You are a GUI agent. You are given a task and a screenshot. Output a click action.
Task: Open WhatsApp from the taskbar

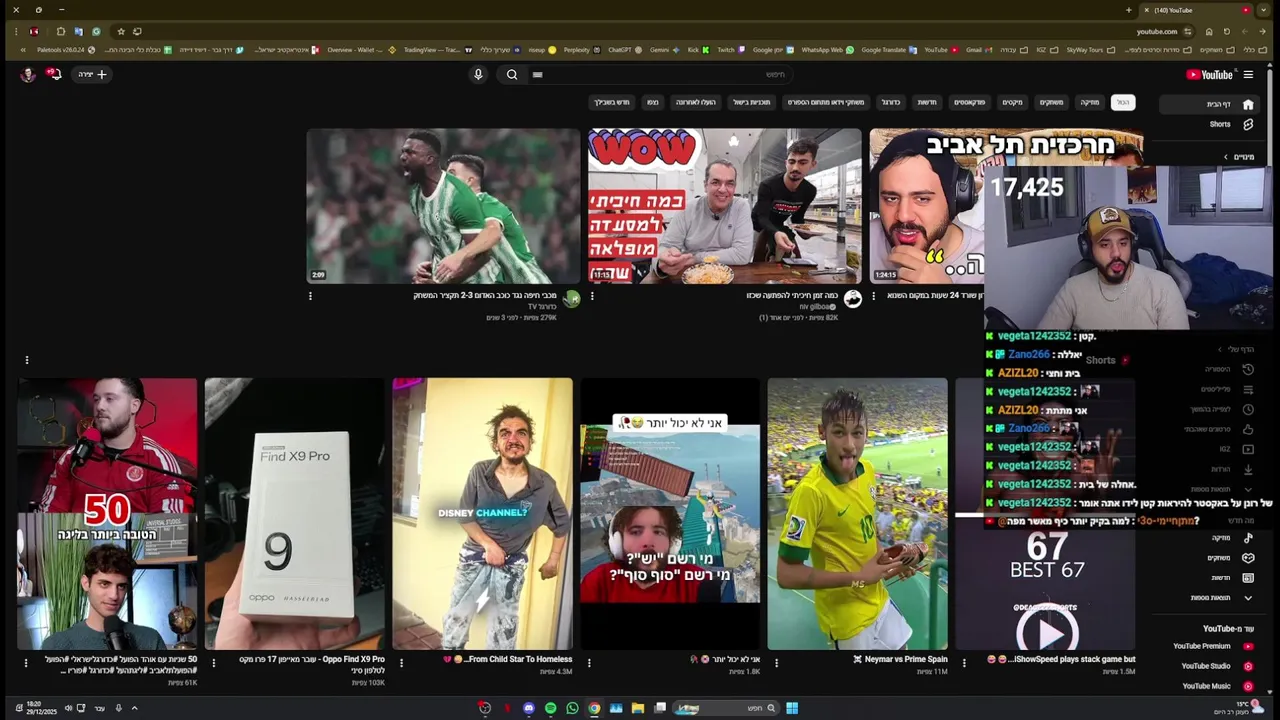tap(572, 708)
